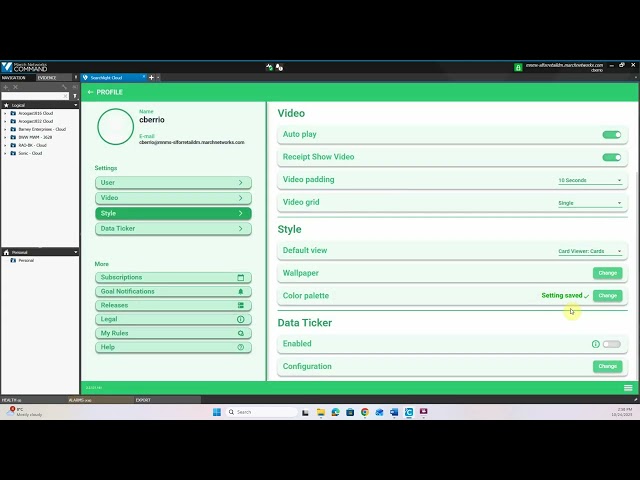Click the Windows taskbar Search box

(x=261, y=412)
